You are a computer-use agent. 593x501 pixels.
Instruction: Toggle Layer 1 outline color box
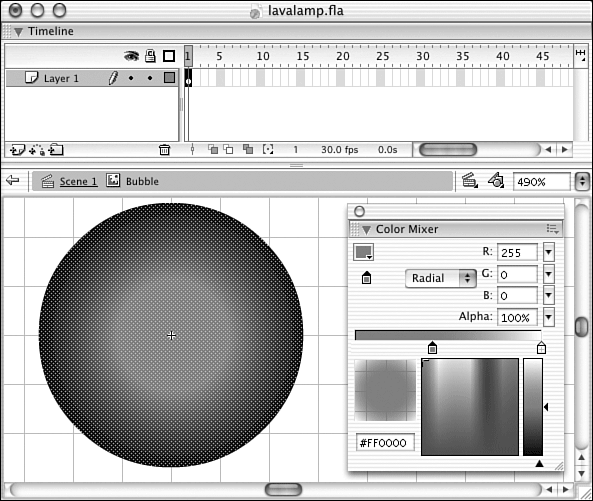point(169,78)
